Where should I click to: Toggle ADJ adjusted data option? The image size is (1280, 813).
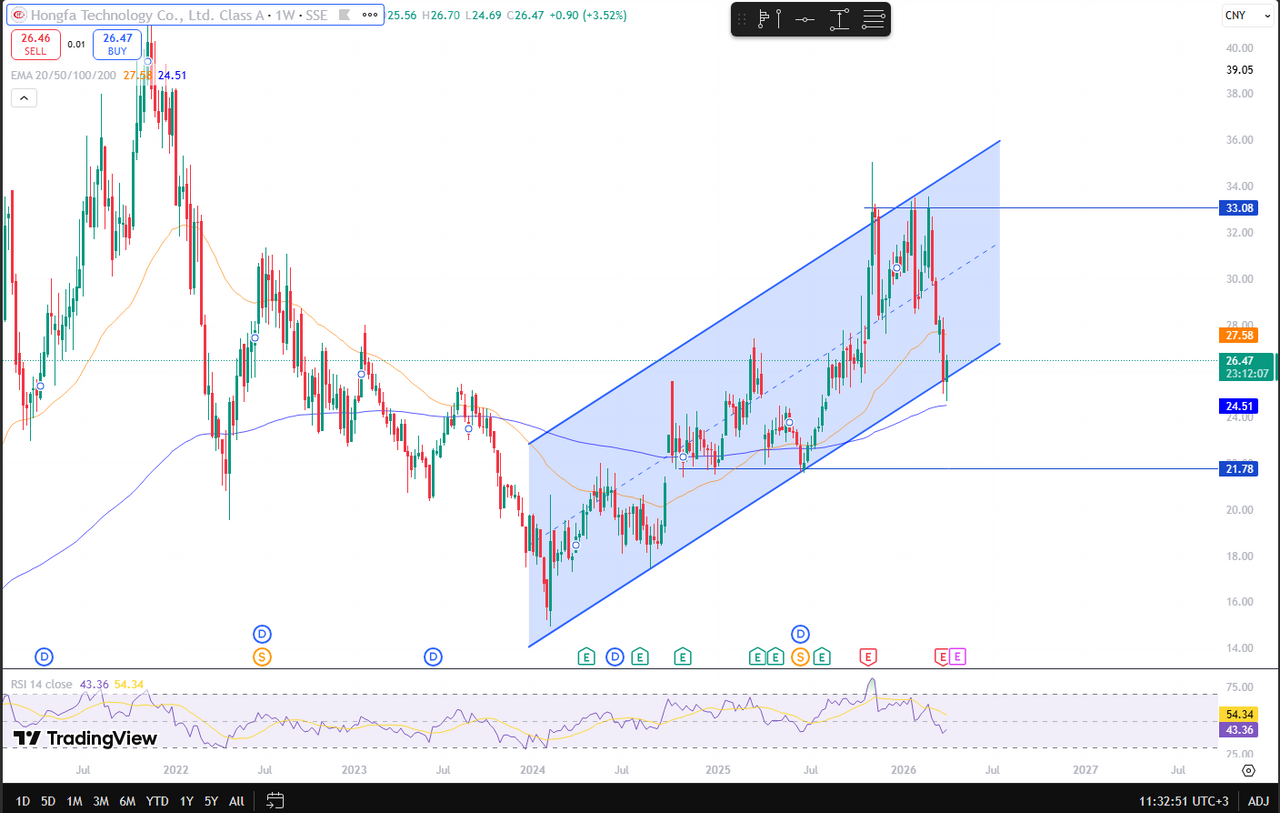pyautogui.click(x=1257, y=801)
